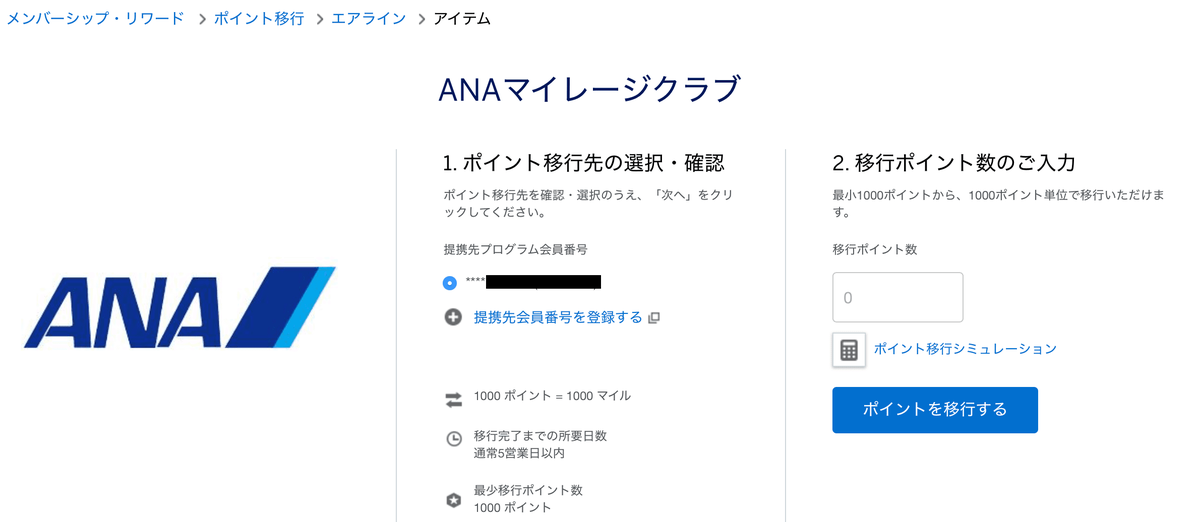This screenshot has height=522, width=1200.
Task: Click the plus icon to register member number
Action: 453,317
